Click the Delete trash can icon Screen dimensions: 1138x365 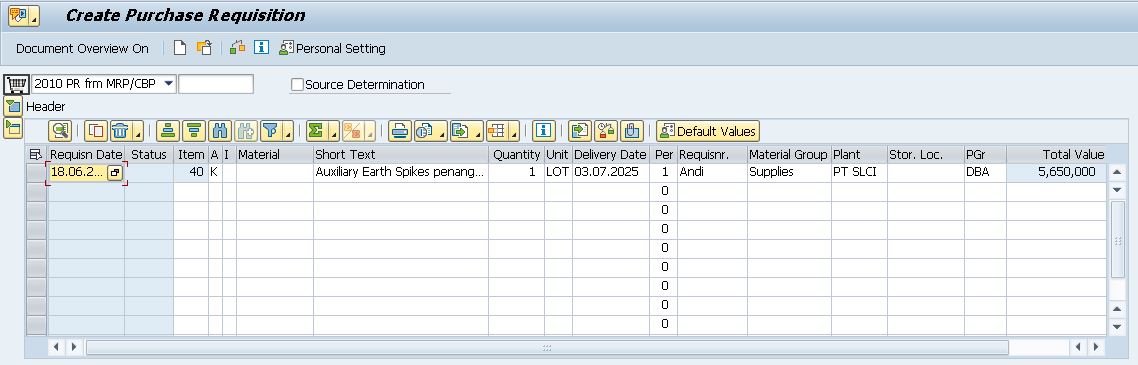coord(120,131)
